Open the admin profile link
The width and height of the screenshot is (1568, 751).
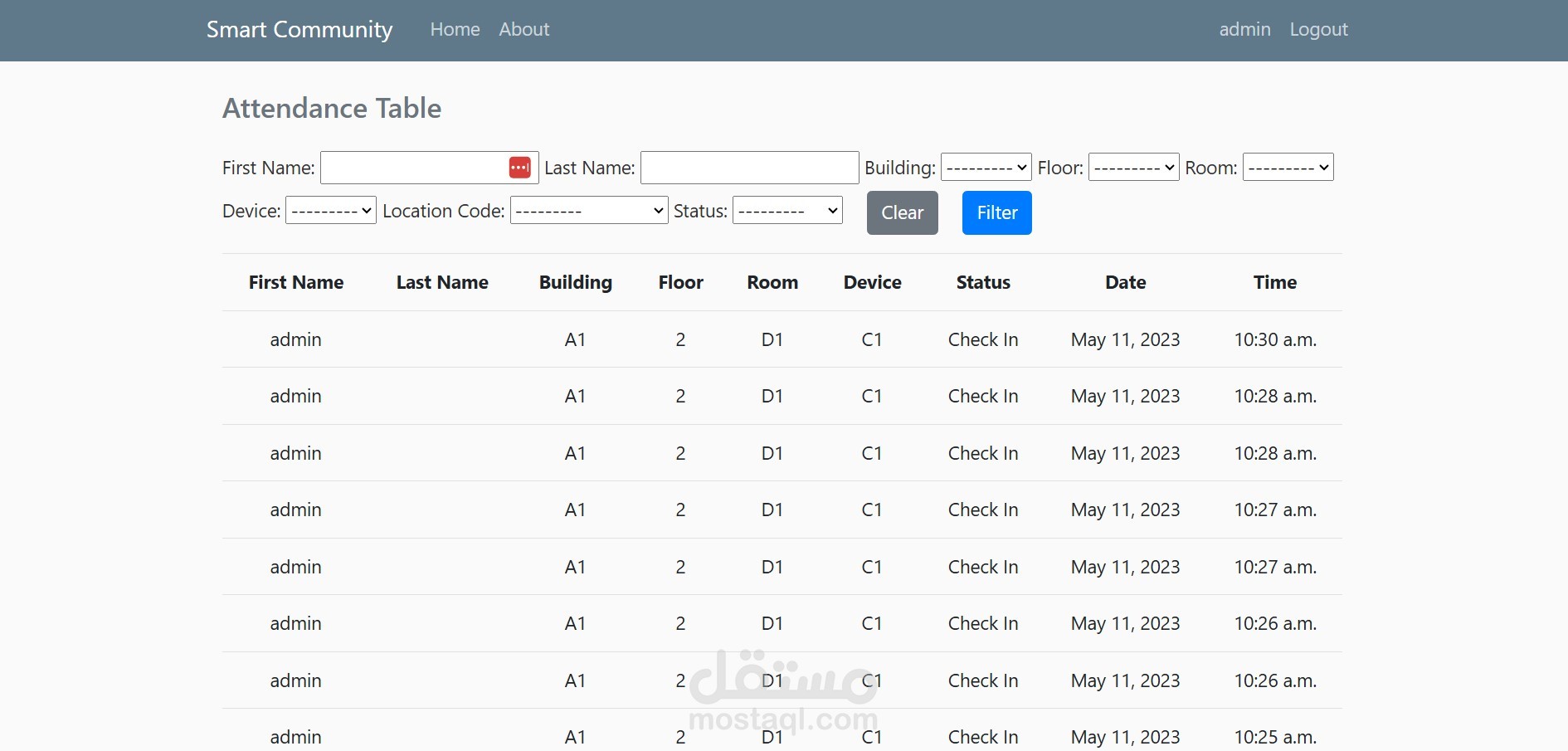(1244, 30)
